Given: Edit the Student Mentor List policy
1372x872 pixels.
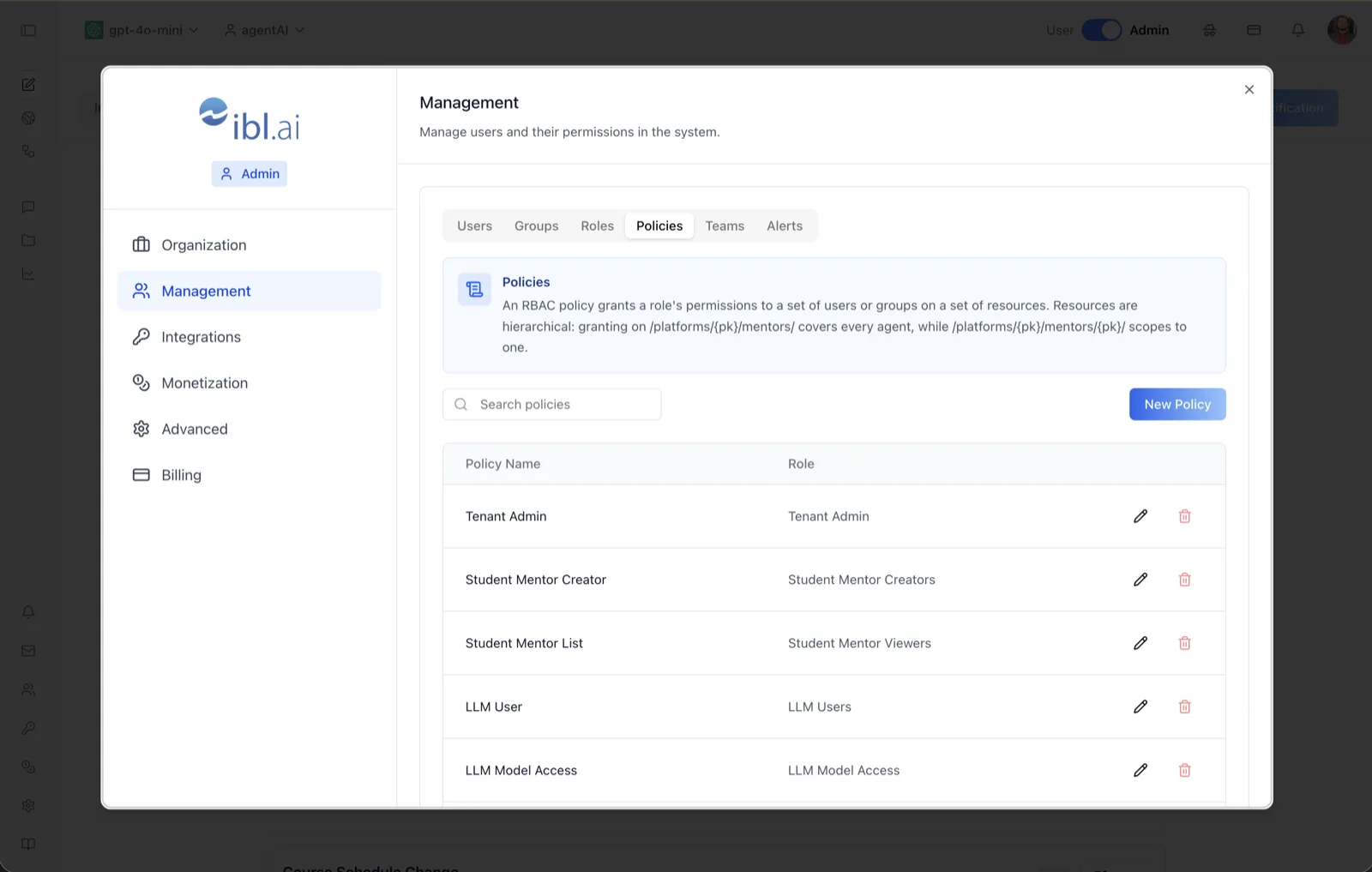Looking at the screenshot, I should [x=1140, y=643].
